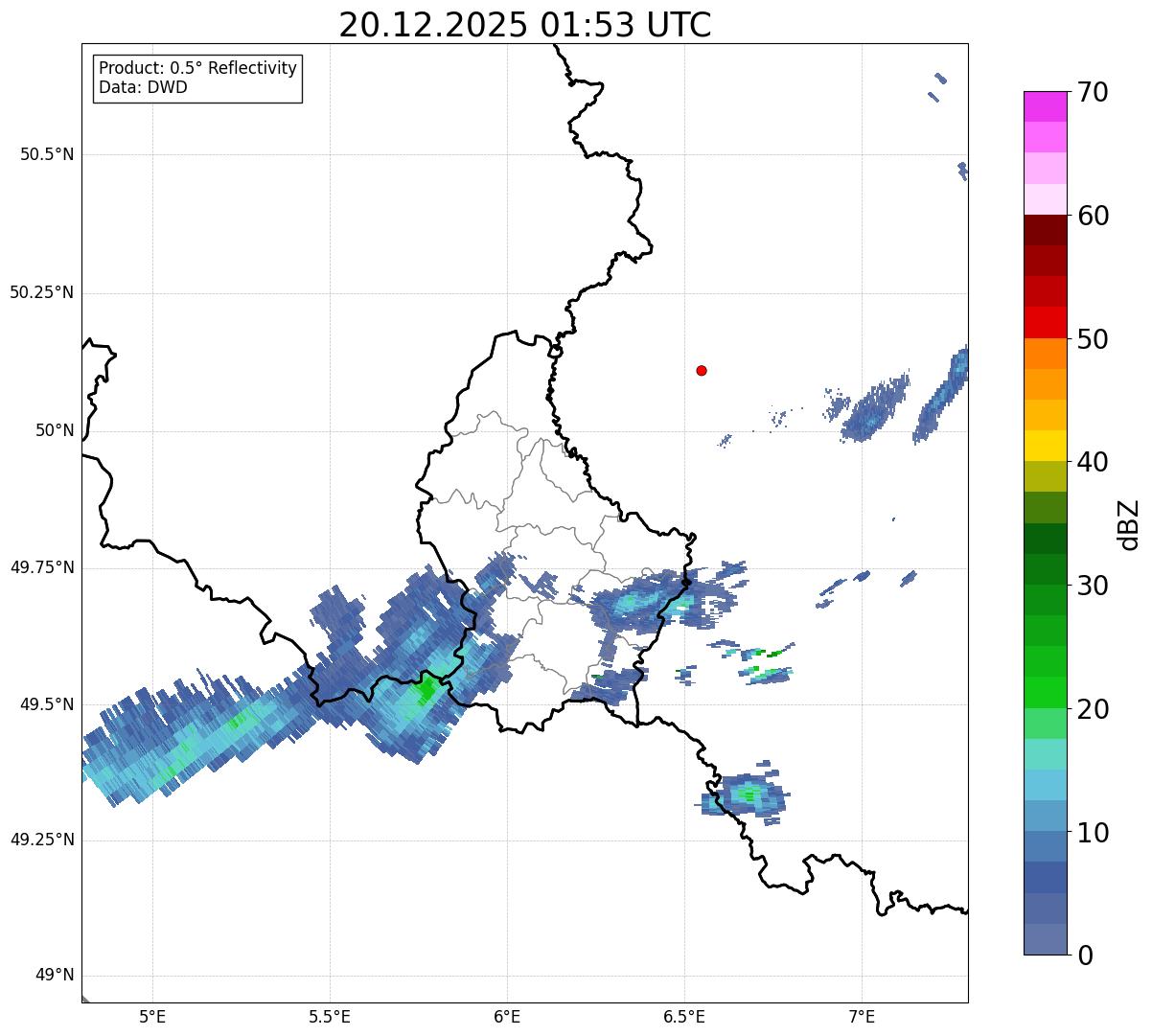Click the 49.75°N latitude label

tap(42, 567)
